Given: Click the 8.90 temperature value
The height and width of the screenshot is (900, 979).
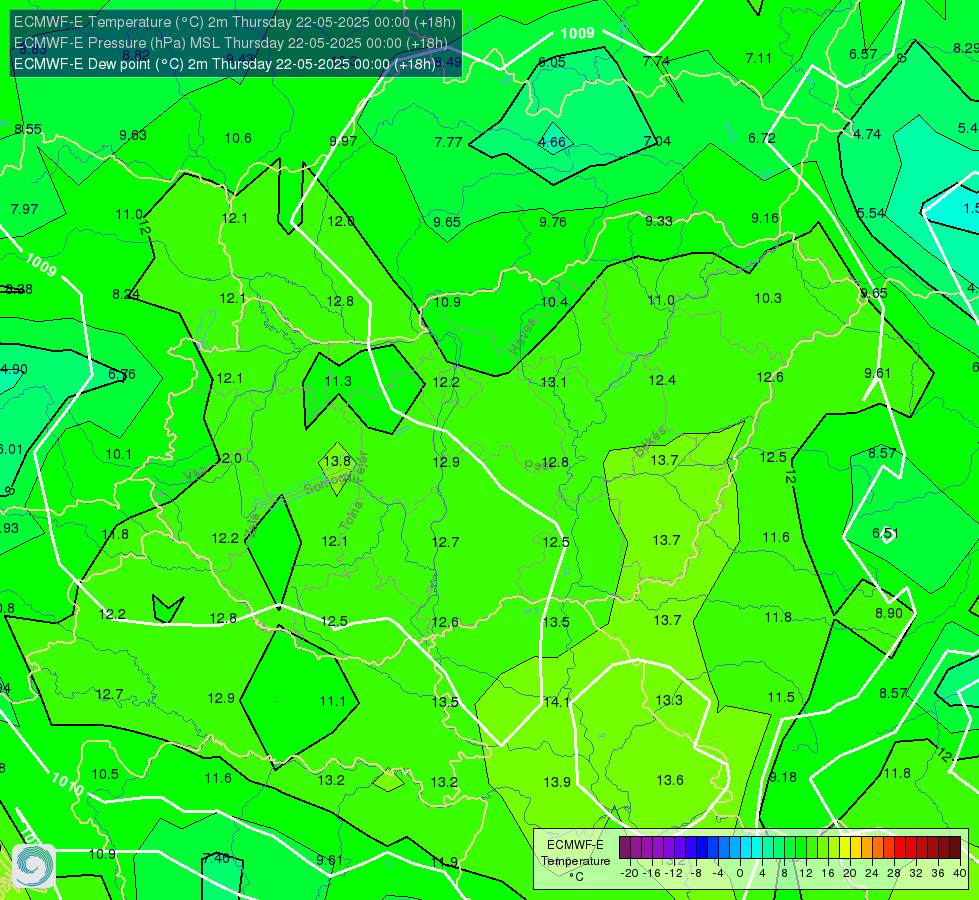Looking at the screenshot, I should pos(889,613).
